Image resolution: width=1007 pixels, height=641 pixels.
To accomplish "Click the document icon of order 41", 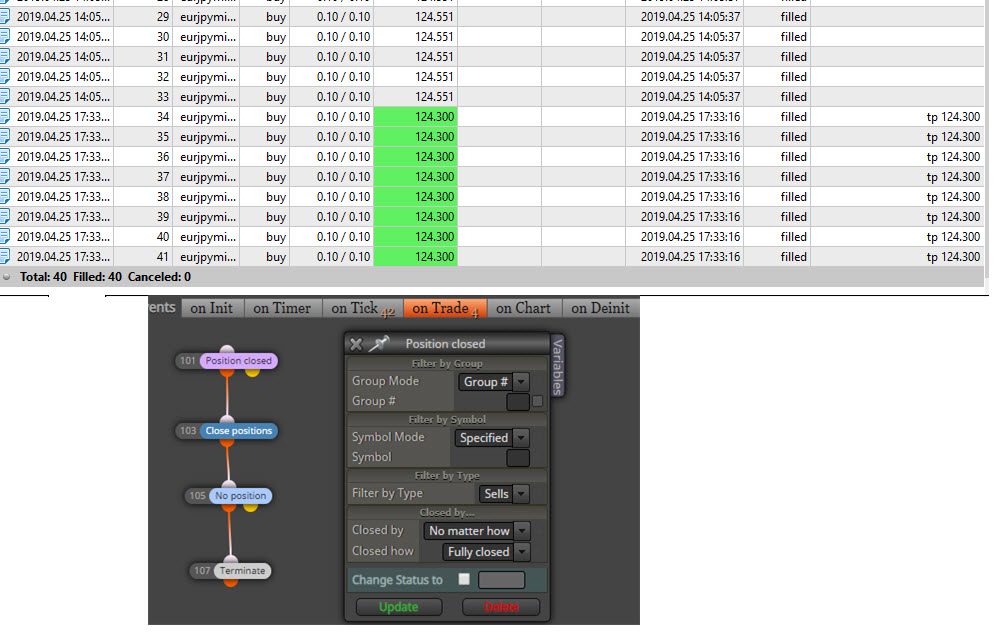I will tap(4, 256).
